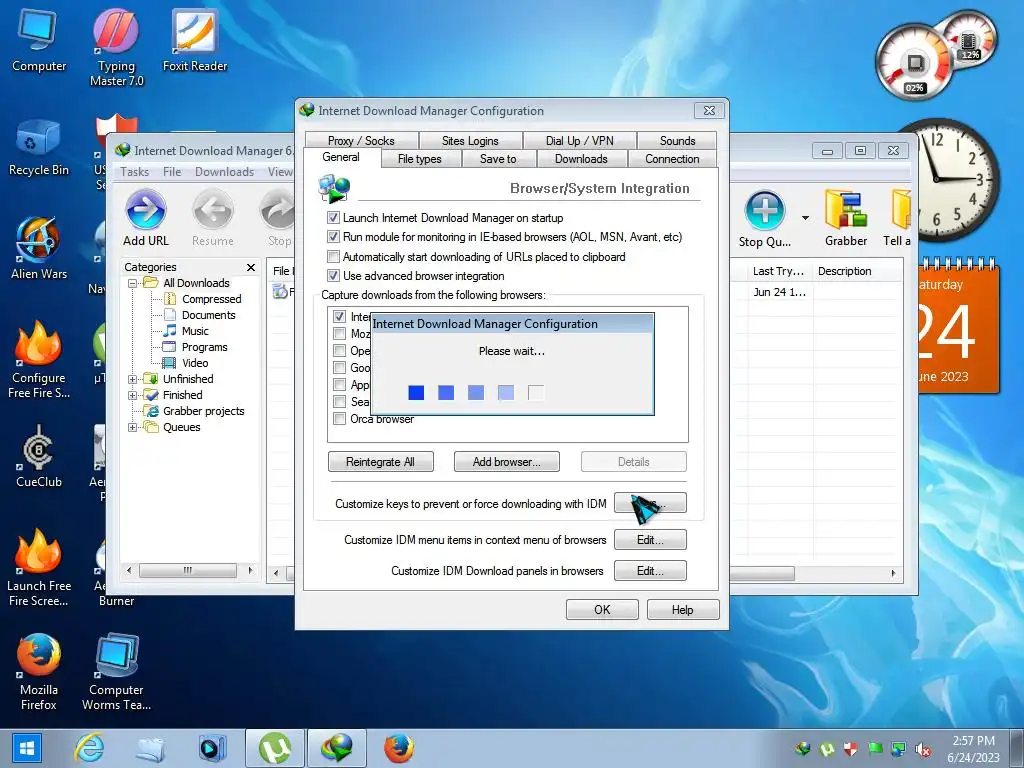Viewport: 1024px width, 768px height.
Task: Close the Categories panel
Action: point(251,267)
